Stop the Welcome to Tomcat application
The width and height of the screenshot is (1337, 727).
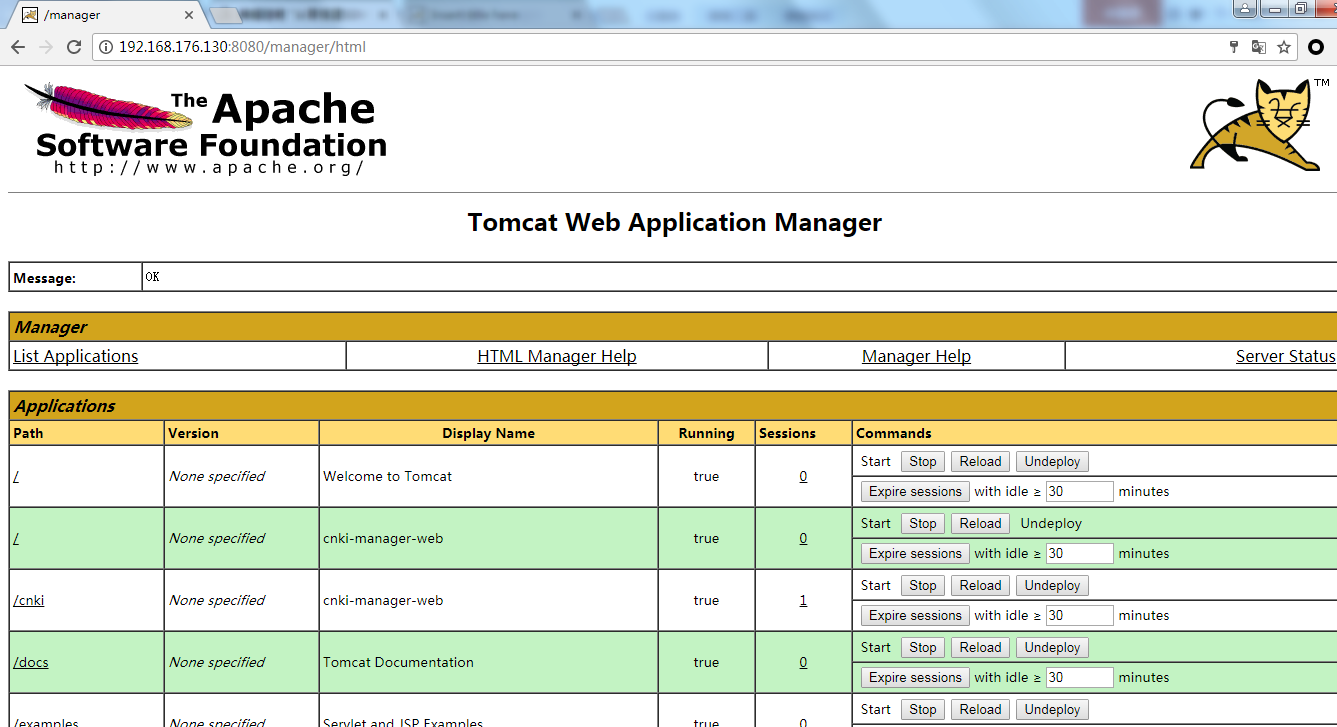tap(923, 462)
